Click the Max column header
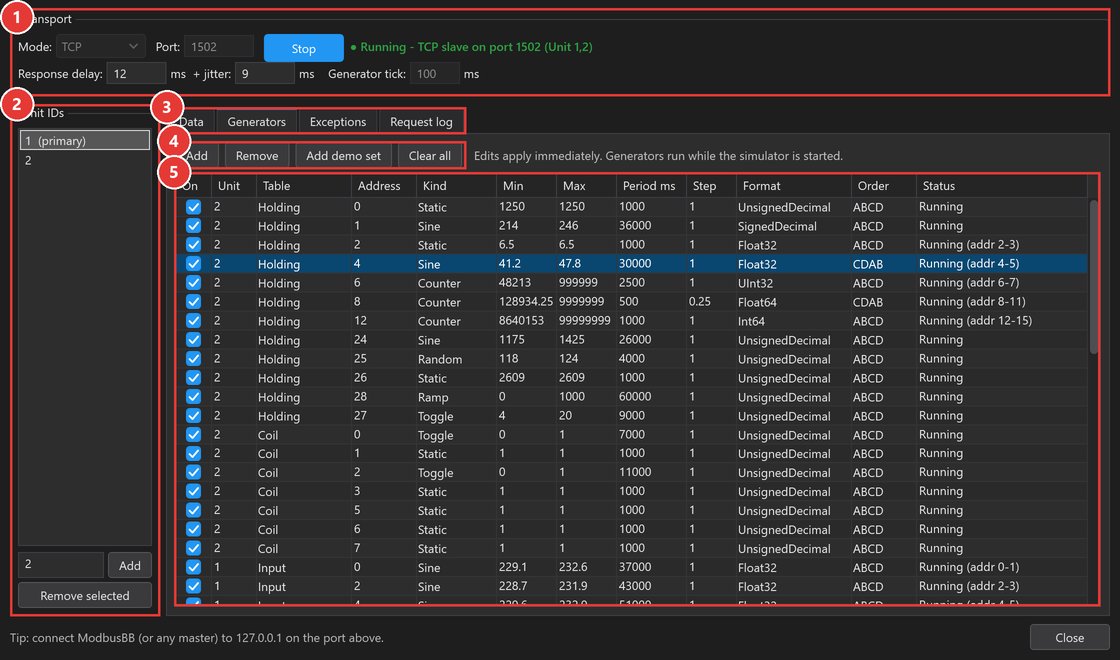1120x660 pixels. (586, 186)
